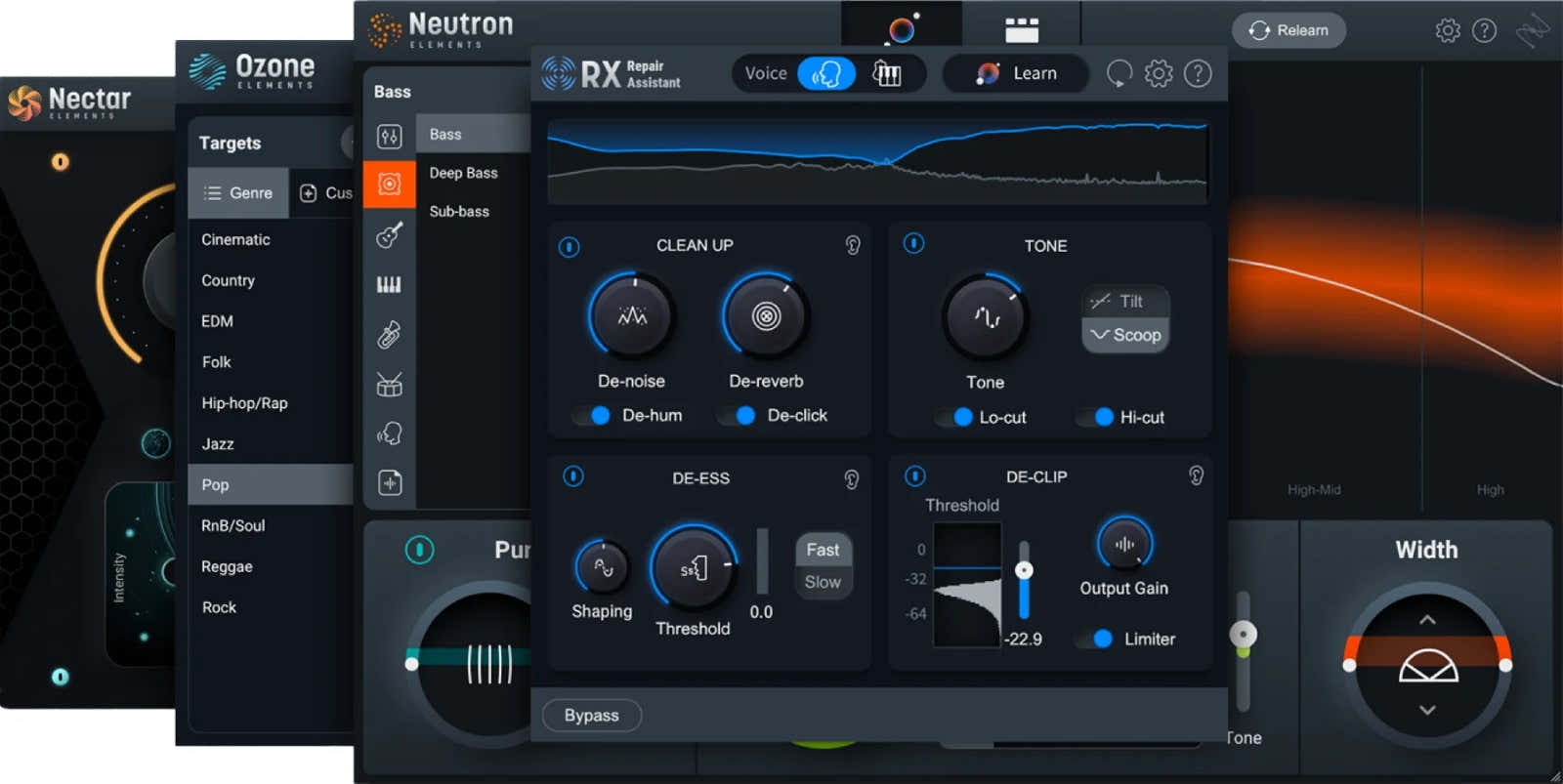
Task: Toggle the Tone module power button
Action: tap(913, 243)
